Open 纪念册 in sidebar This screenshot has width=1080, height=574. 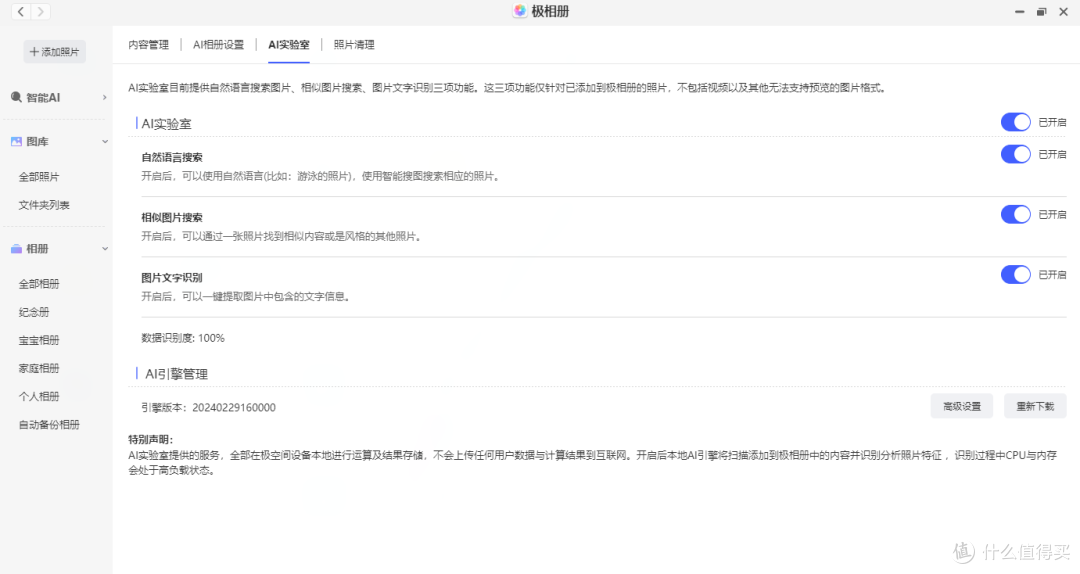click(x=34, y=312)
